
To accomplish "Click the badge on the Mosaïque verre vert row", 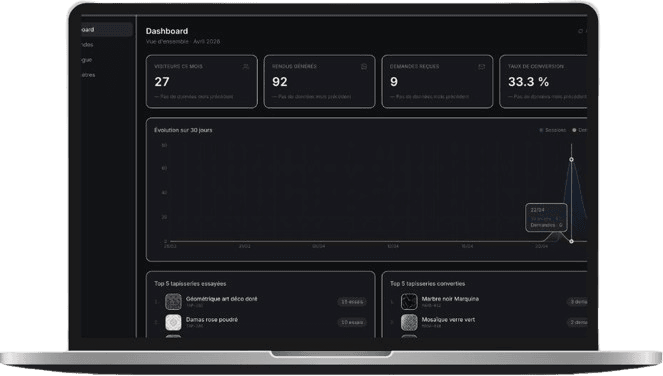I will (x=577, y=322).
